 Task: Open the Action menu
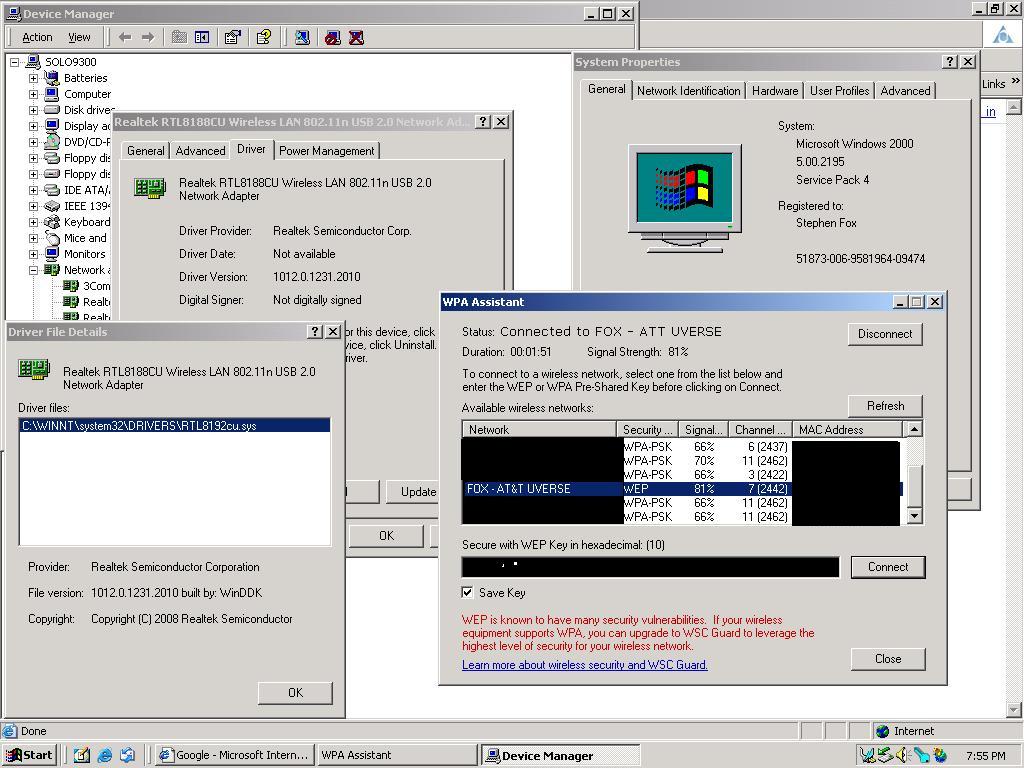click(37, 37)
